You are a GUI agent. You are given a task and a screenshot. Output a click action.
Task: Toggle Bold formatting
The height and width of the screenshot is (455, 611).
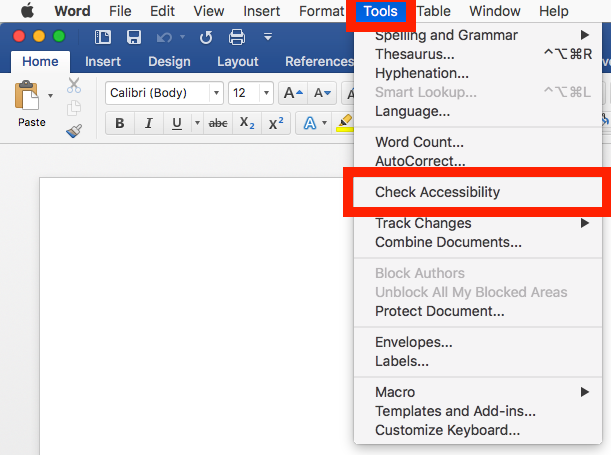pyautogui.click(x=120, y=123)
